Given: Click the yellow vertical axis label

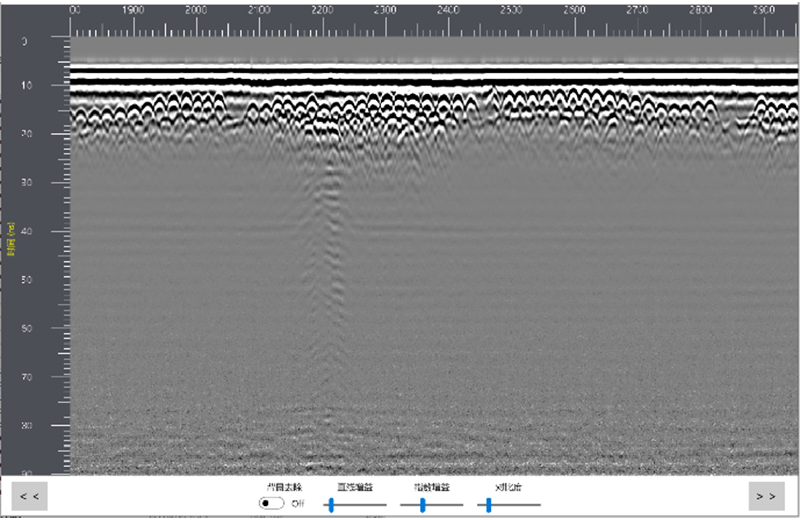Looking at the screenshot, I should coord(10,240).
